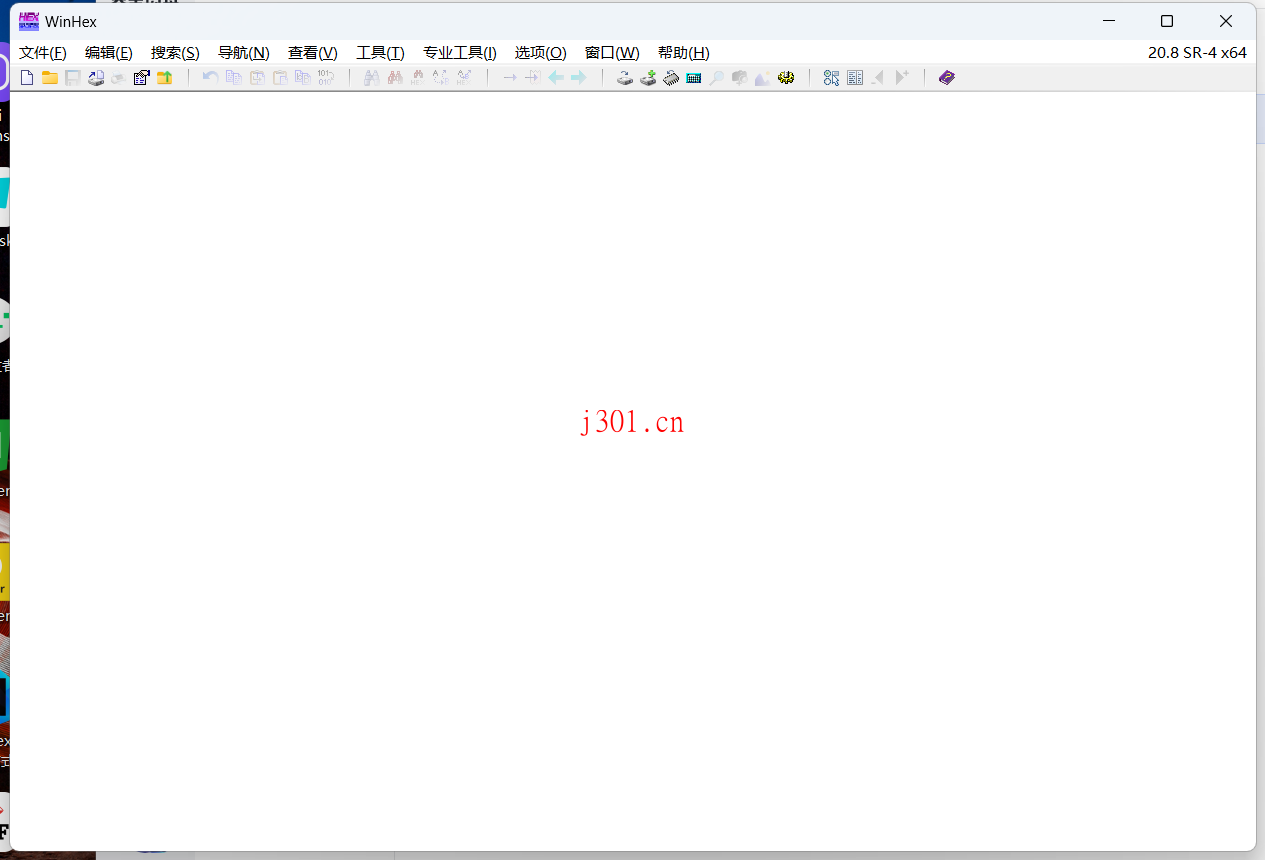Screen dimensions: 1265x860
Task: Click the Save floppy disk icon
Action: [x=73, y=78]
